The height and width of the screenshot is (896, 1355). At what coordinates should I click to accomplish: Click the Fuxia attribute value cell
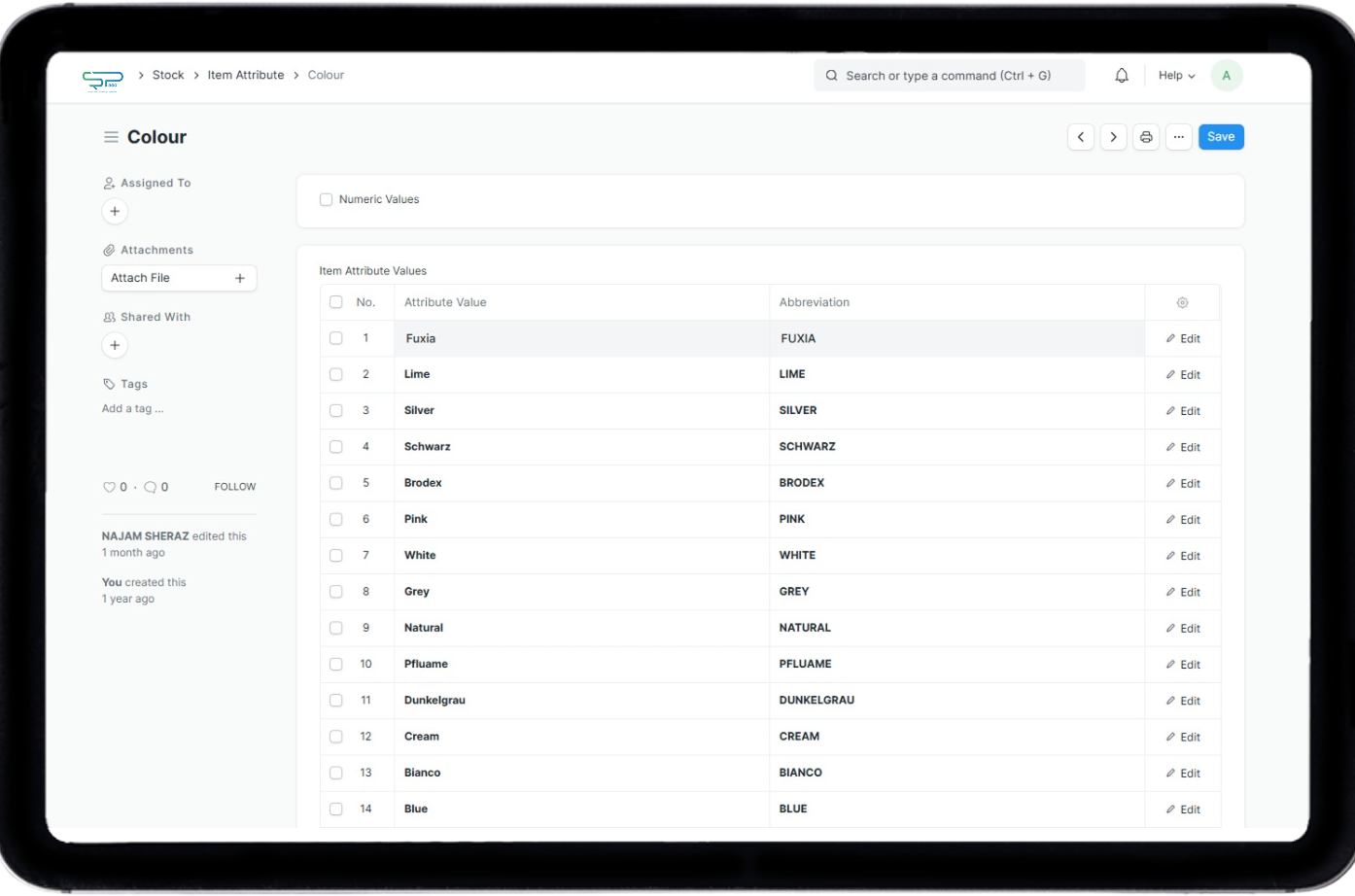[x=581, y=338]
